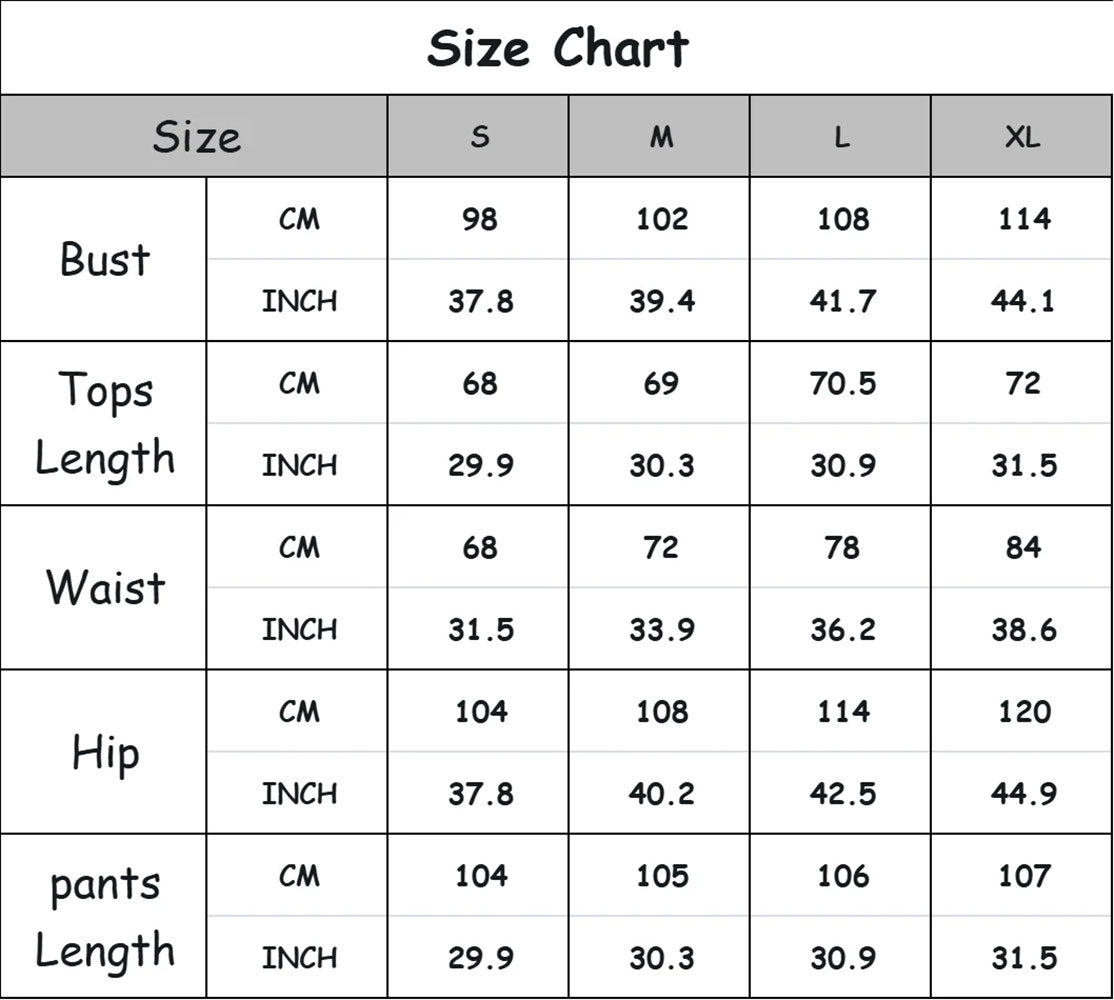Select the Hip CM value 120
Screen dimensions: 1114x1000
coord(1023,711)
